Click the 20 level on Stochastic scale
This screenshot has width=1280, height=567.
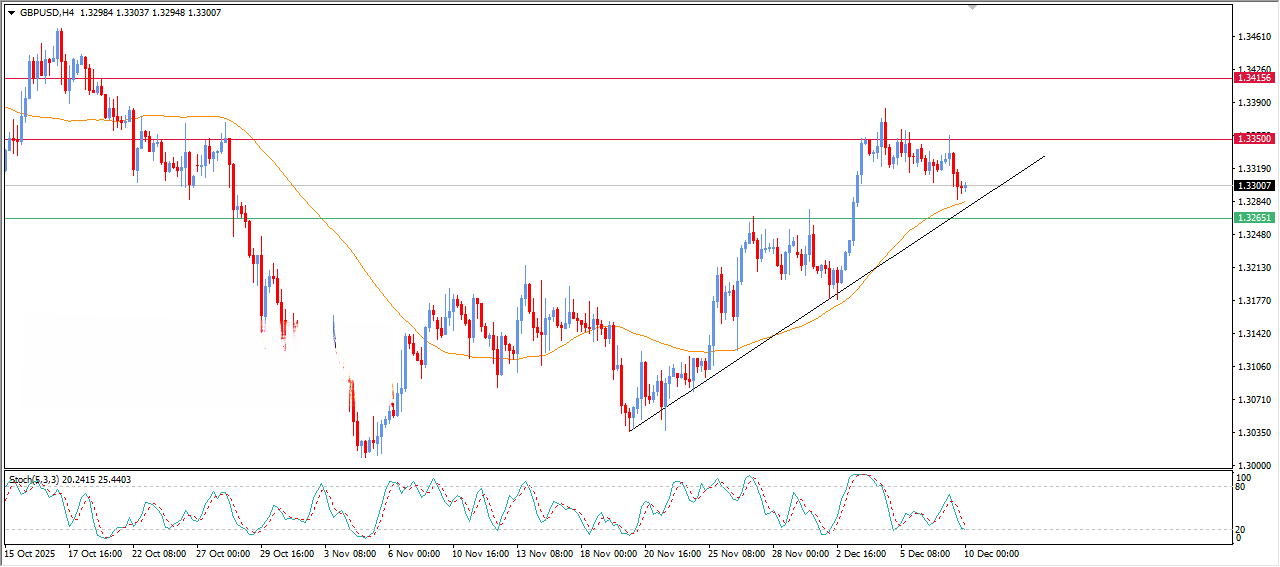click(x=1241, y=529)
